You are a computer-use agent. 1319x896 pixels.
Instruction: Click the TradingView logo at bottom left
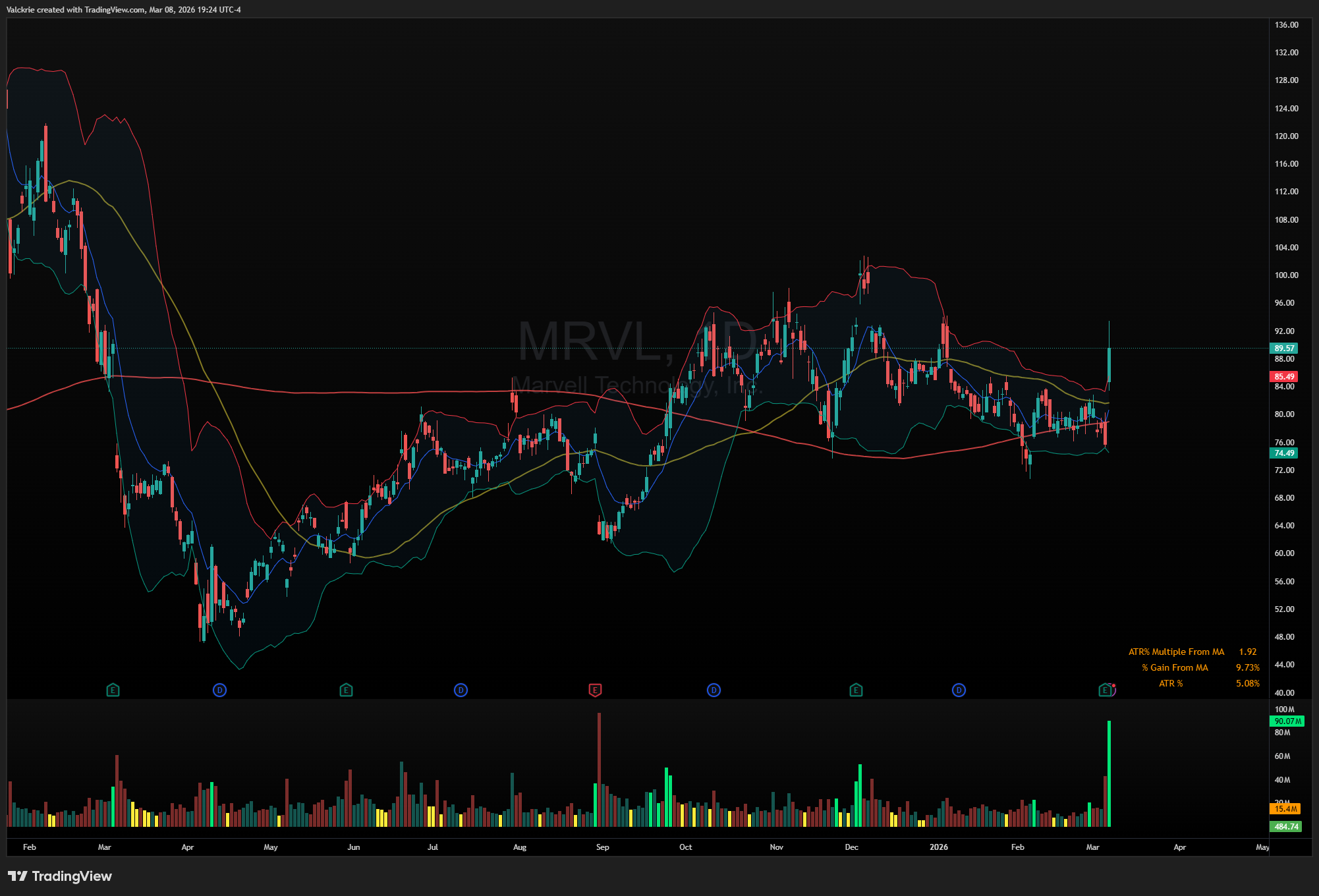pos(60,876)
